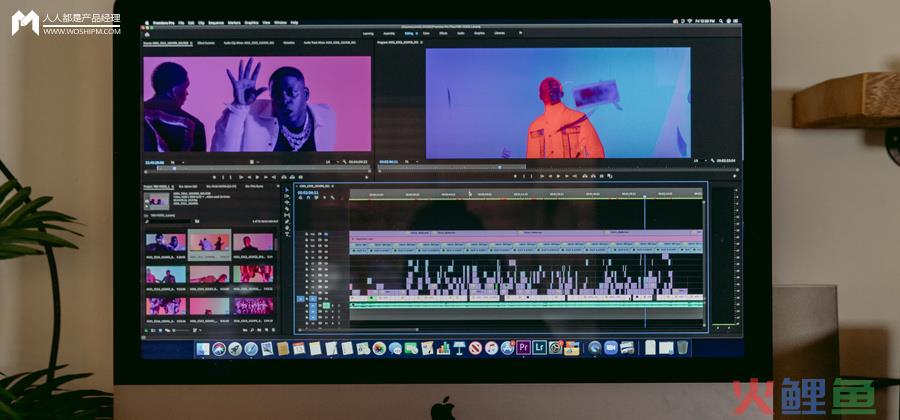This screenshot has height=420, width=900.
Task: Select the Razor tool
Action: coord(287,209)
